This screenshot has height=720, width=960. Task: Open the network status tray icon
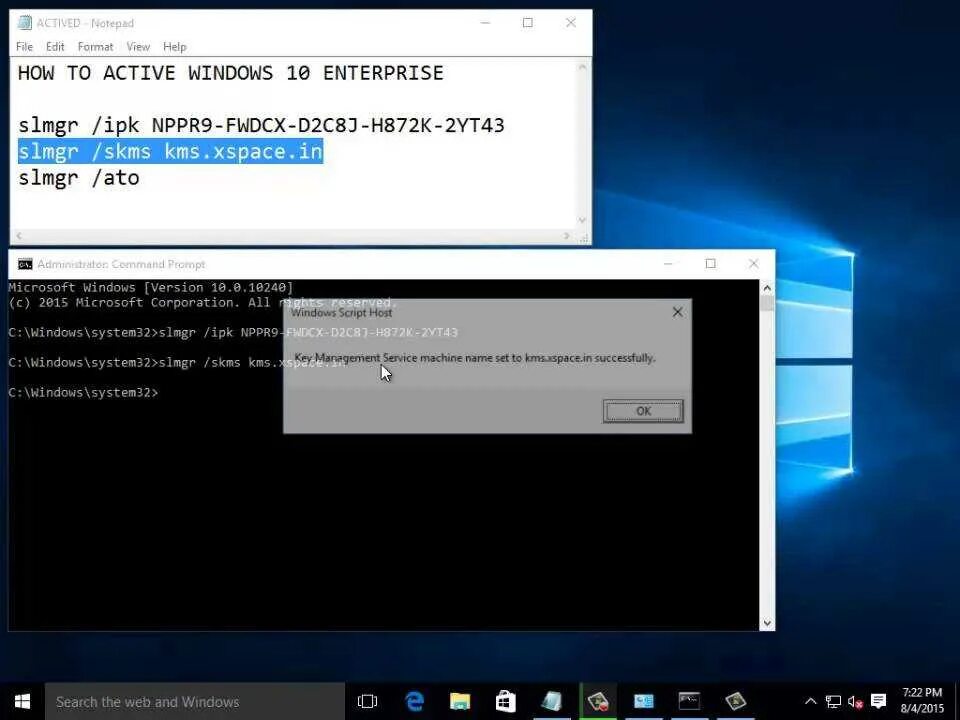833,702
